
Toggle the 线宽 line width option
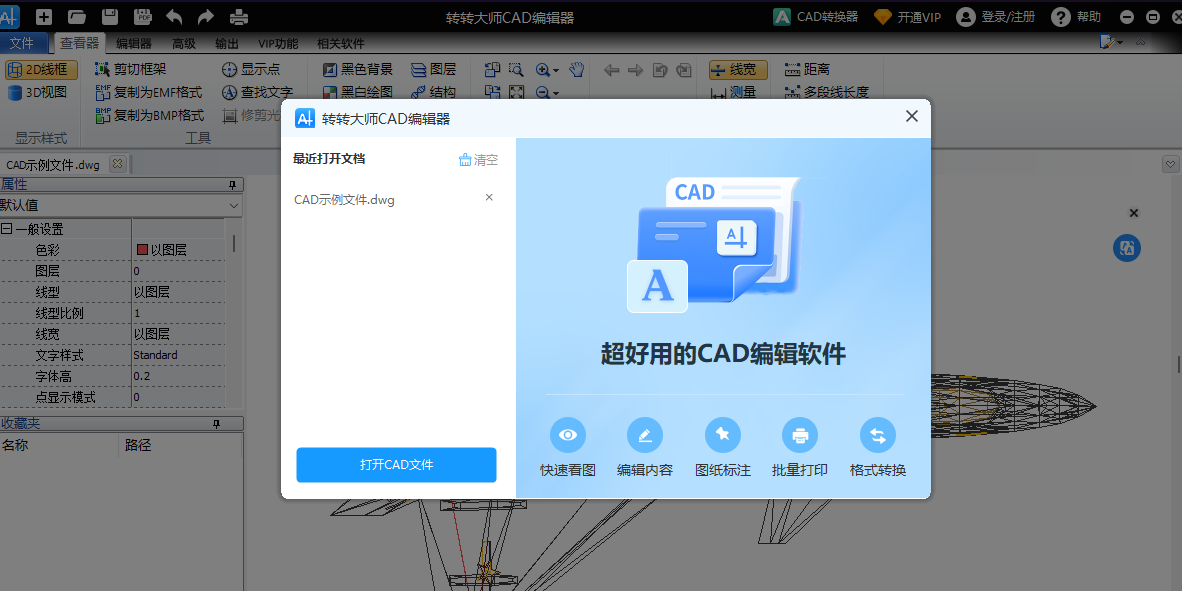tap(738, 70)
